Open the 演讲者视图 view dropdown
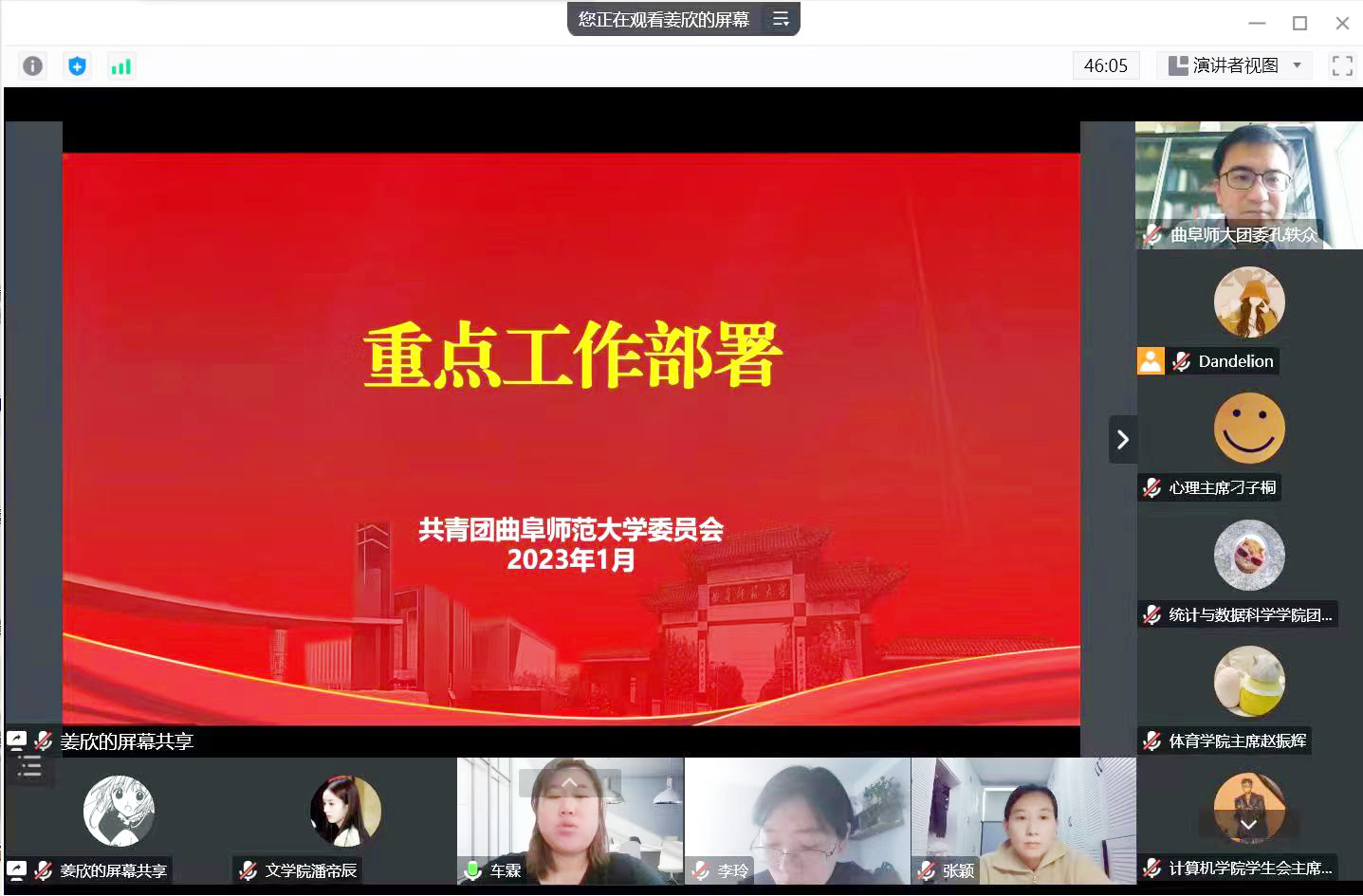 pyautogui.click(x=1235, y=65)
